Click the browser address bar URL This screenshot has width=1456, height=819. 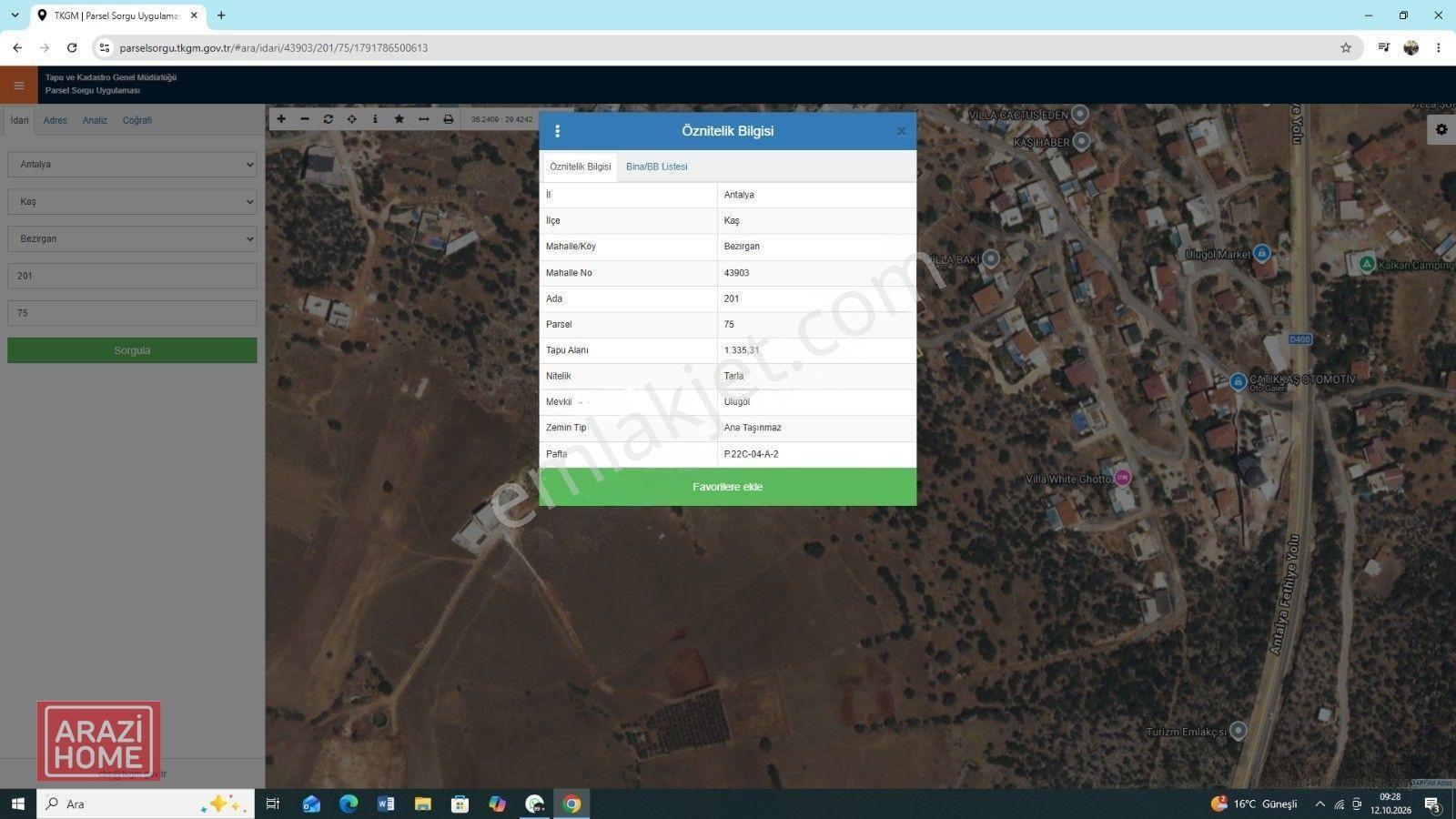pos(274,47)
